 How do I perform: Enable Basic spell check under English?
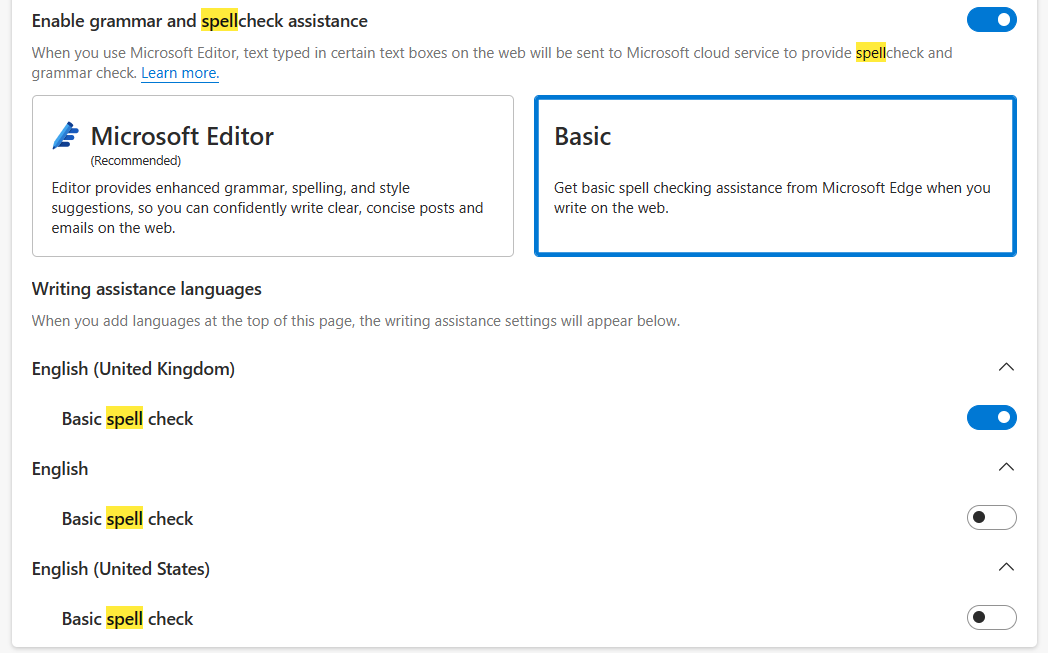click(991, 517)
